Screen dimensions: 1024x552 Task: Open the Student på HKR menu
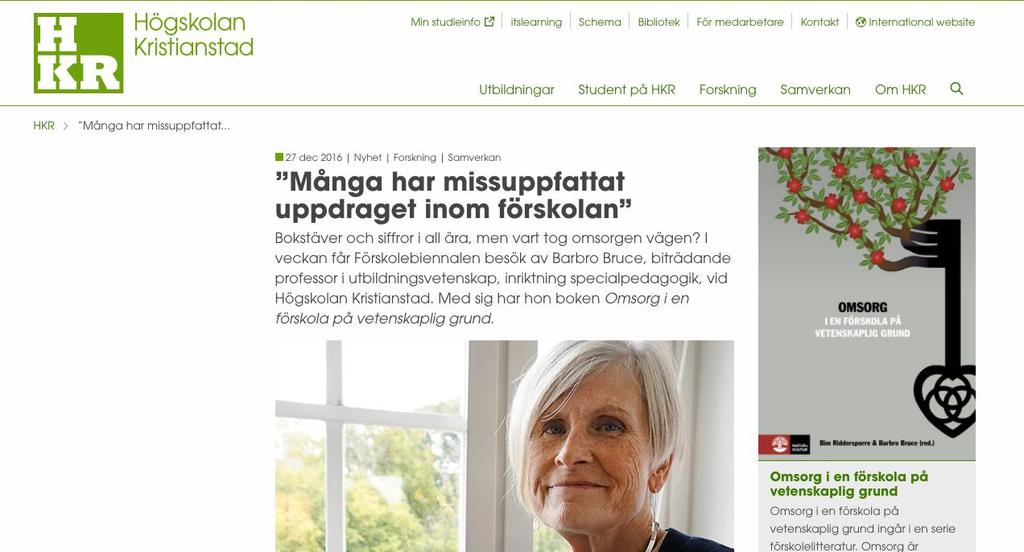click(626, 89)
